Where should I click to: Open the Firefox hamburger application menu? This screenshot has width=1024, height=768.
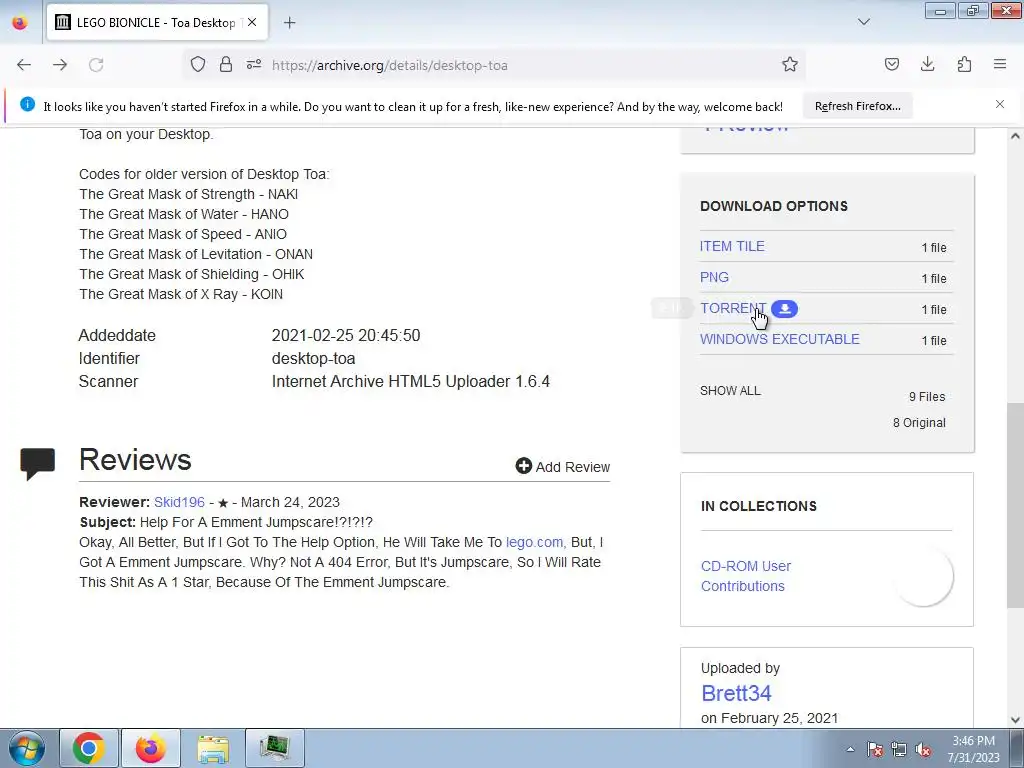(x=1000, y=64)
